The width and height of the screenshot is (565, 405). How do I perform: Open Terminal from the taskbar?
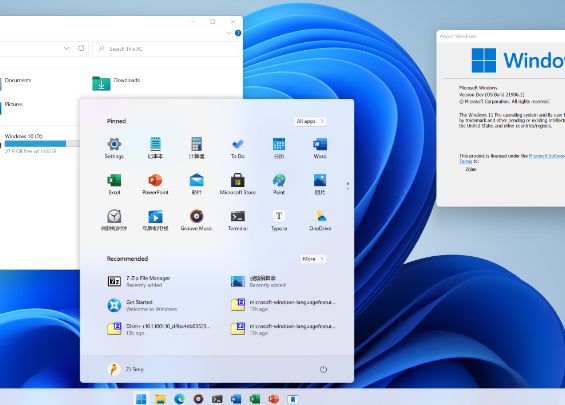click(217, 399)
